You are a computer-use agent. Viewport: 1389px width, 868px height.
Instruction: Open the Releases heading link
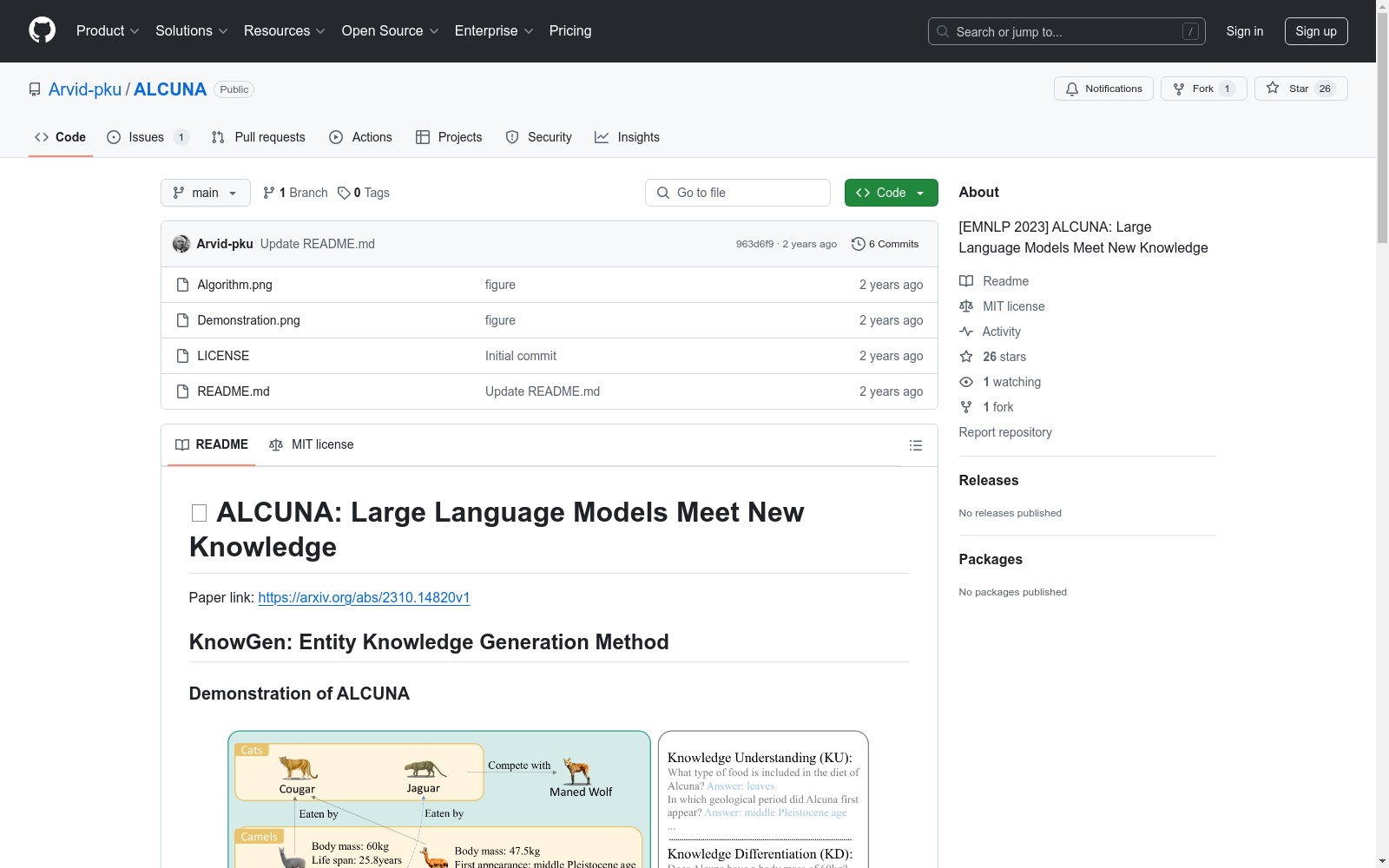coord(989,480)
